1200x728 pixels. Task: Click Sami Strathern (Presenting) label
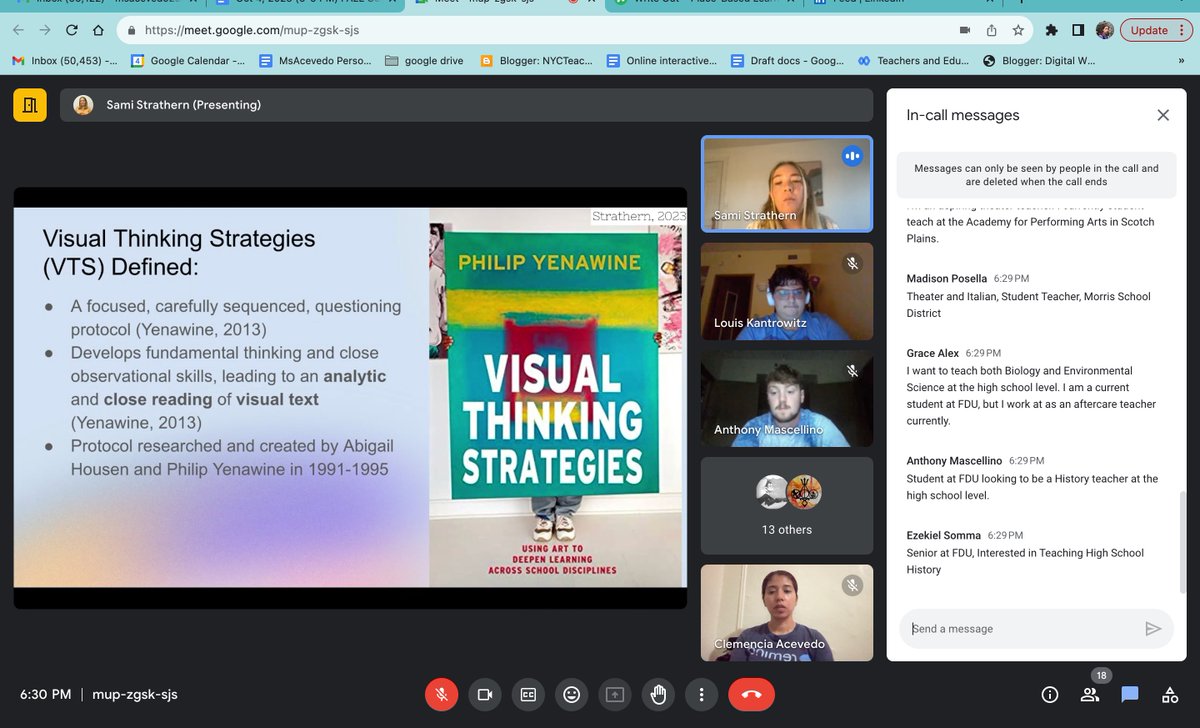pyautogui.click(x=183, y=105)
